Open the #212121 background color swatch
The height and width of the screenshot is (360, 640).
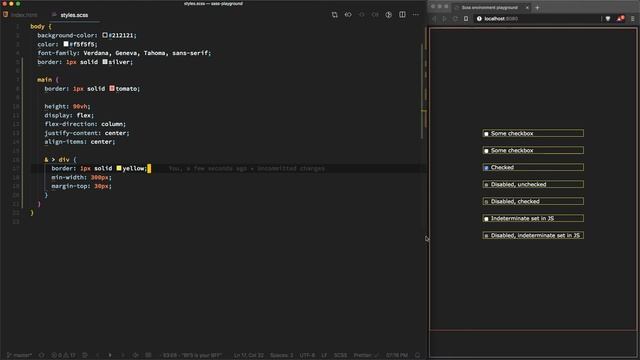[x=105, y=35]
